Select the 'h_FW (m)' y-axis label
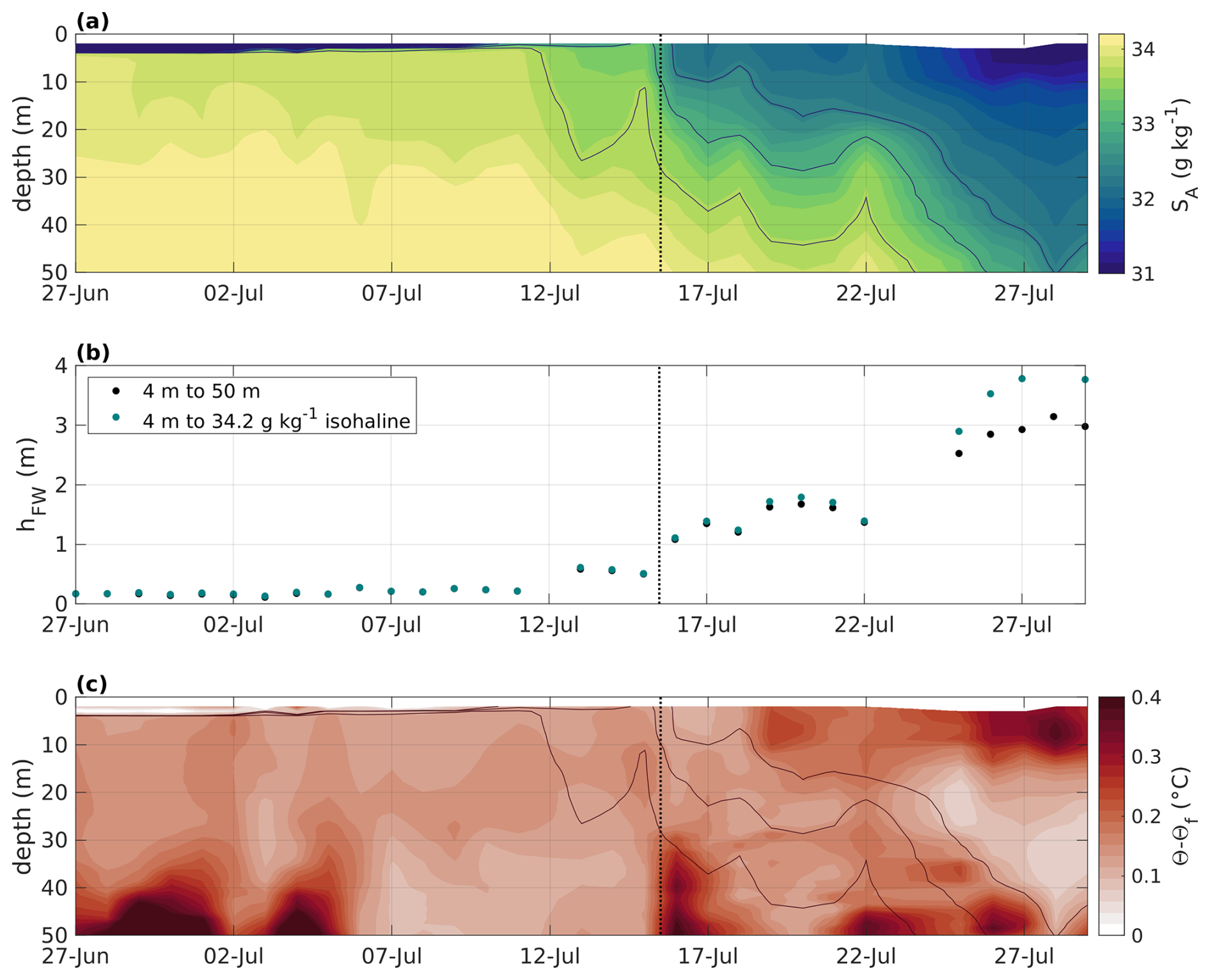 (27, 485)
